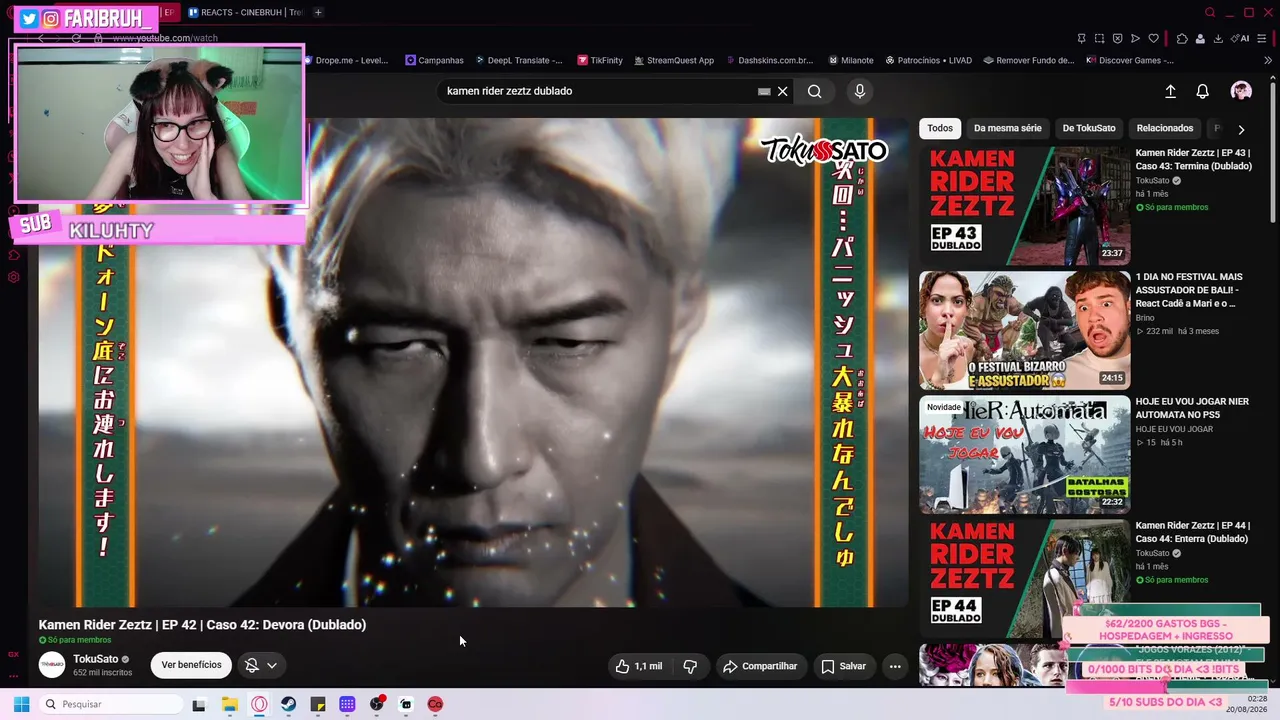Screen dimensions: 1280x720
Task: Click the YouTube search magnifier button
Action: [x=815, y=91]
